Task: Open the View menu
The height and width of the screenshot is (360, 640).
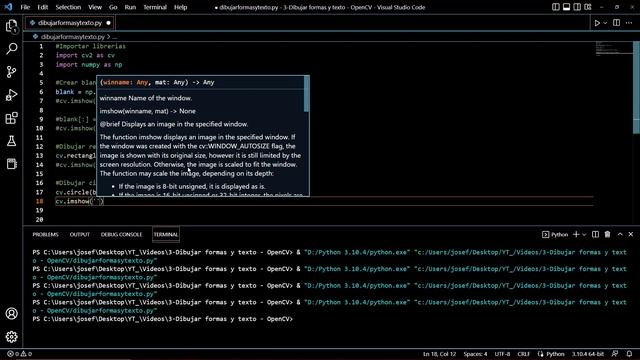Action: tap(95, 7)
